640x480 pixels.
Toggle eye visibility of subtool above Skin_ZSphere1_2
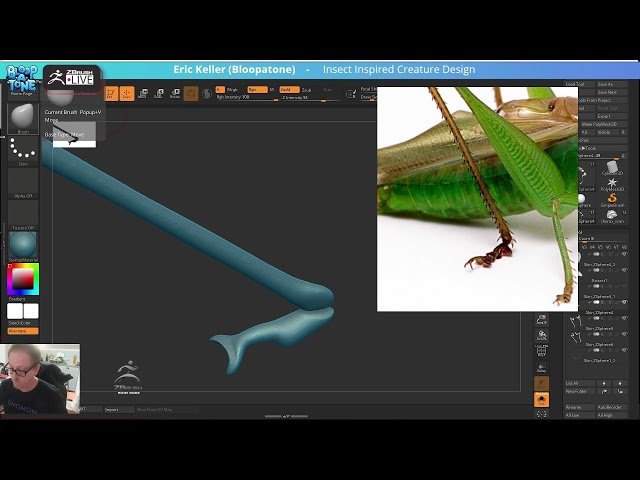click(x=624, y=254)
